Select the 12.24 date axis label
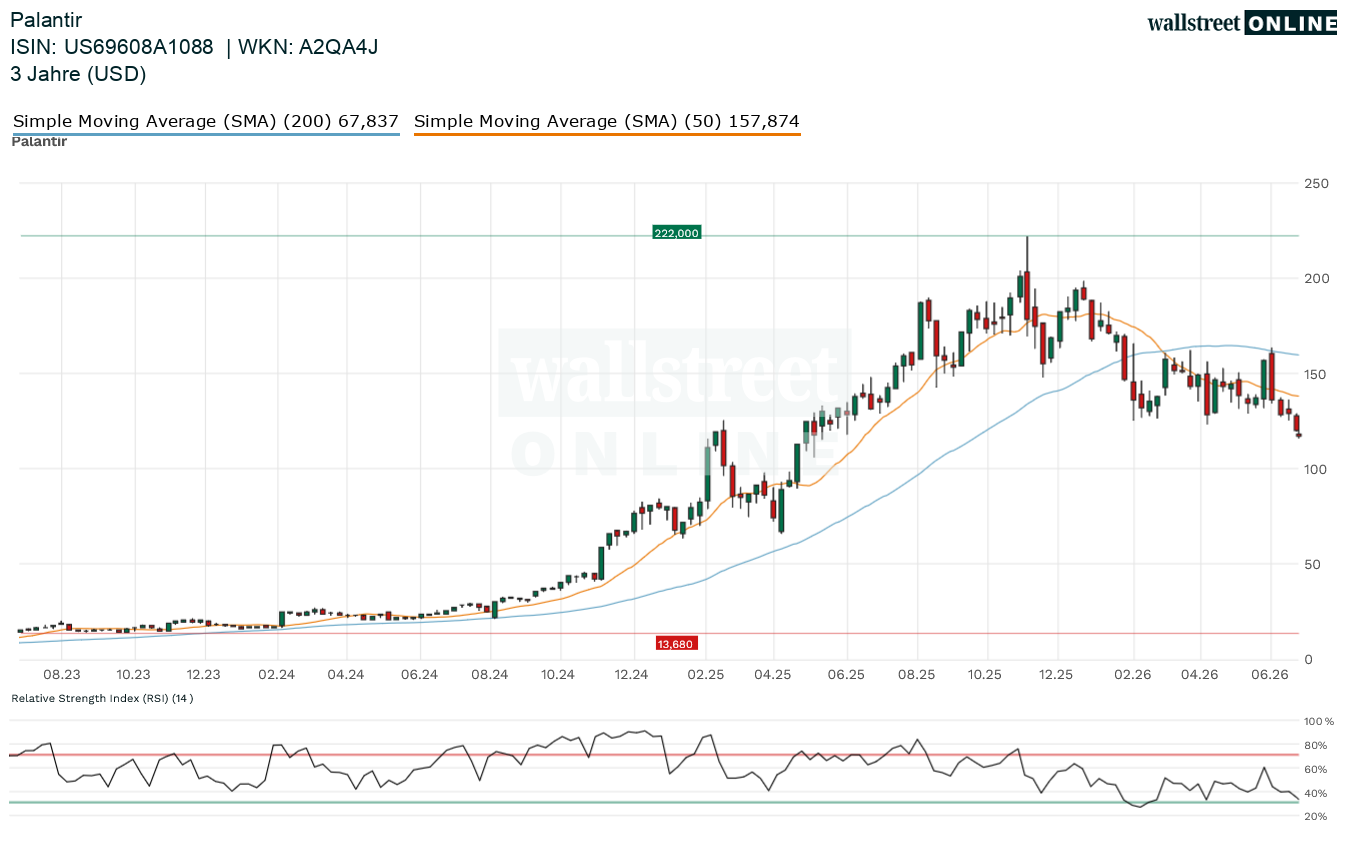Viewport: 1349px width, 843px height. click(x=632, y=675)
